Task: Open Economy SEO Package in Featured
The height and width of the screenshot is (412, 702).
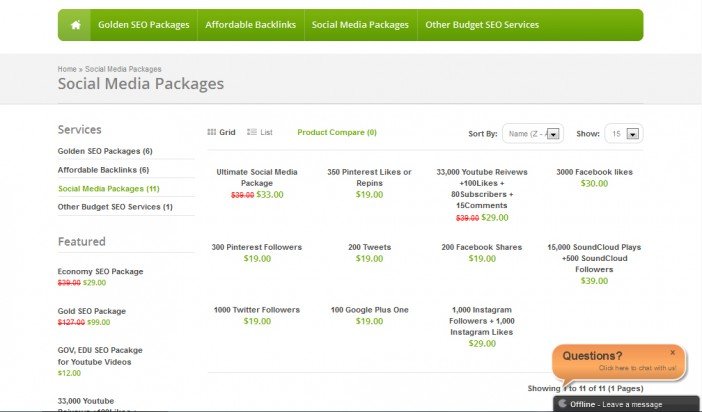Action: [100, 272]
